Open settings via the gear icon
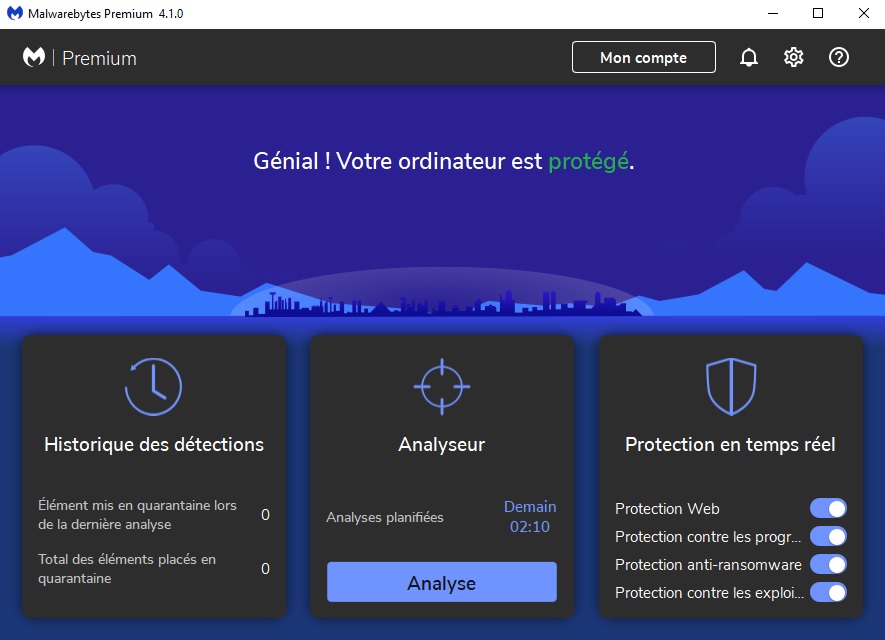This screenshot has width=885, height=640. coord(794,57)
